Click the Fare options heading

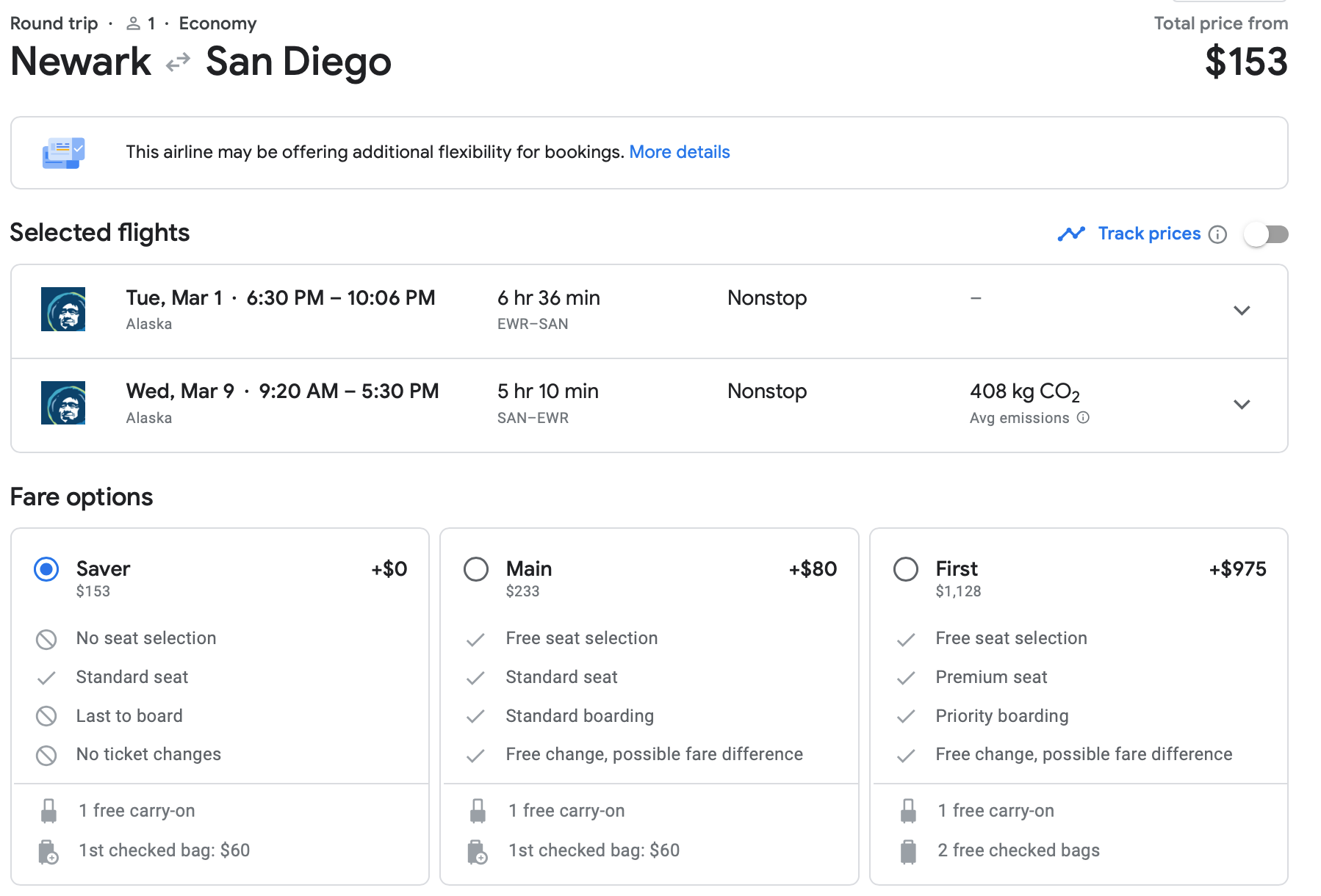(x=82, y=497)
